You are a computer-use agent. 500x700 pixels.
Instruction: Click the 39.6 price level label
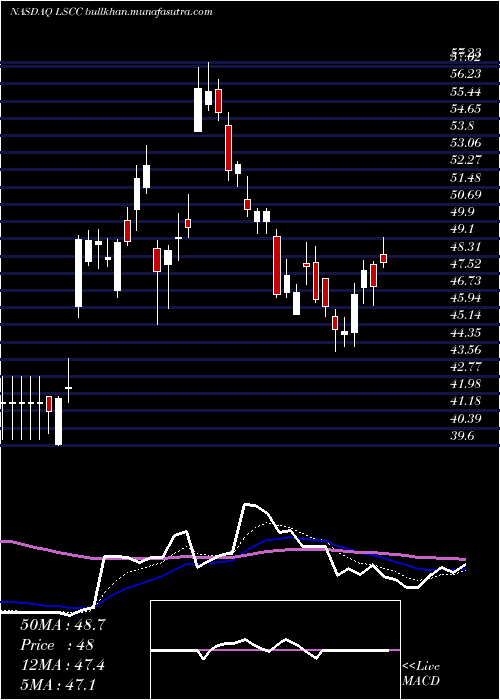click(462, 436)
